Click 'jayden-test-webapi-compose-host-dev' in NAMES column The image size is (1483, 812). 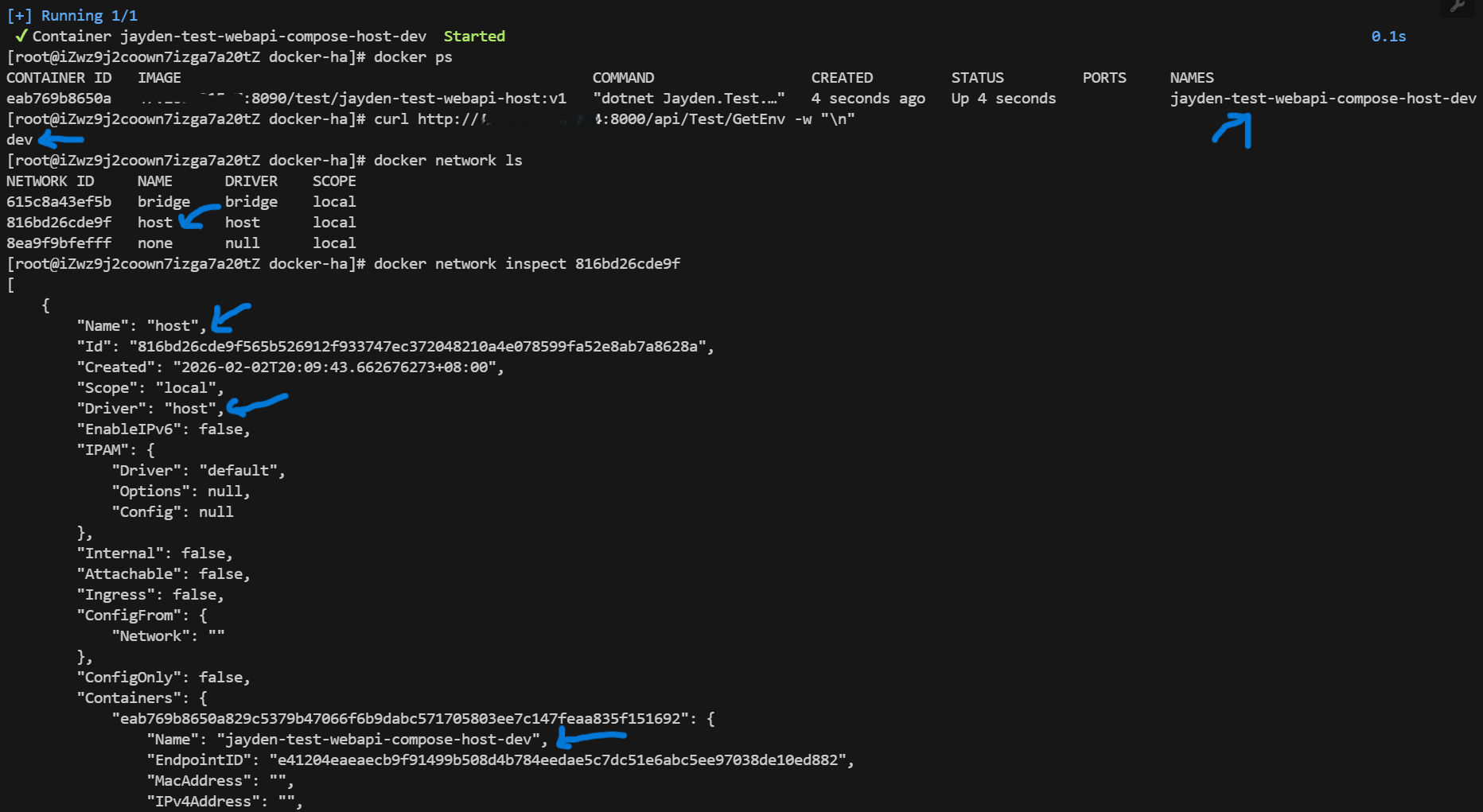(x=1323, y=99)
